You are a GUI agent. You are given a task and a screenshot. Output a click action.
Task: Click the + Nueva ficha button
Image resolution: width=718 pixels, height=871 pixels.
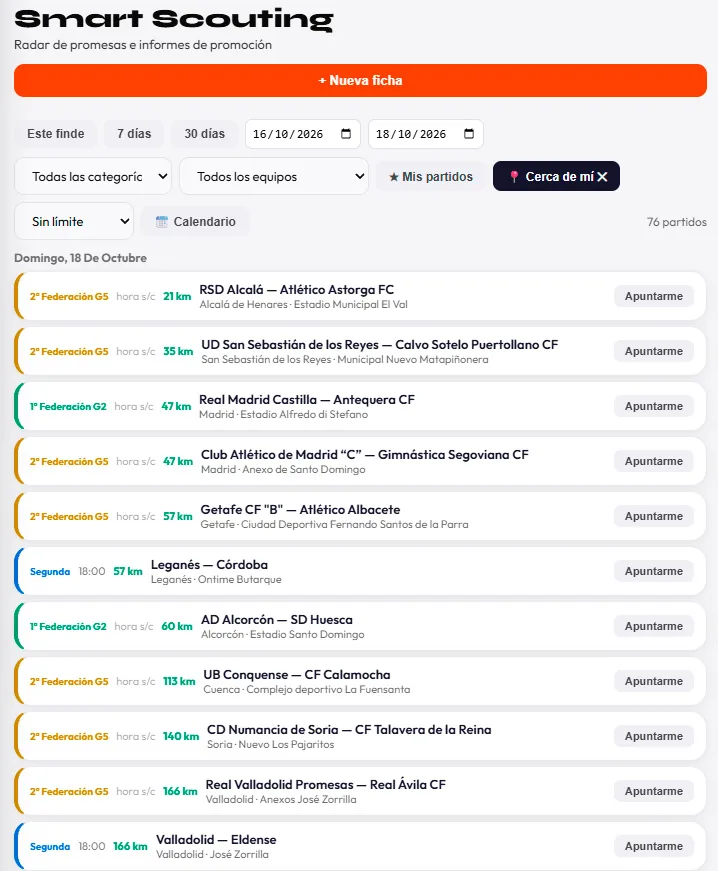360,81
